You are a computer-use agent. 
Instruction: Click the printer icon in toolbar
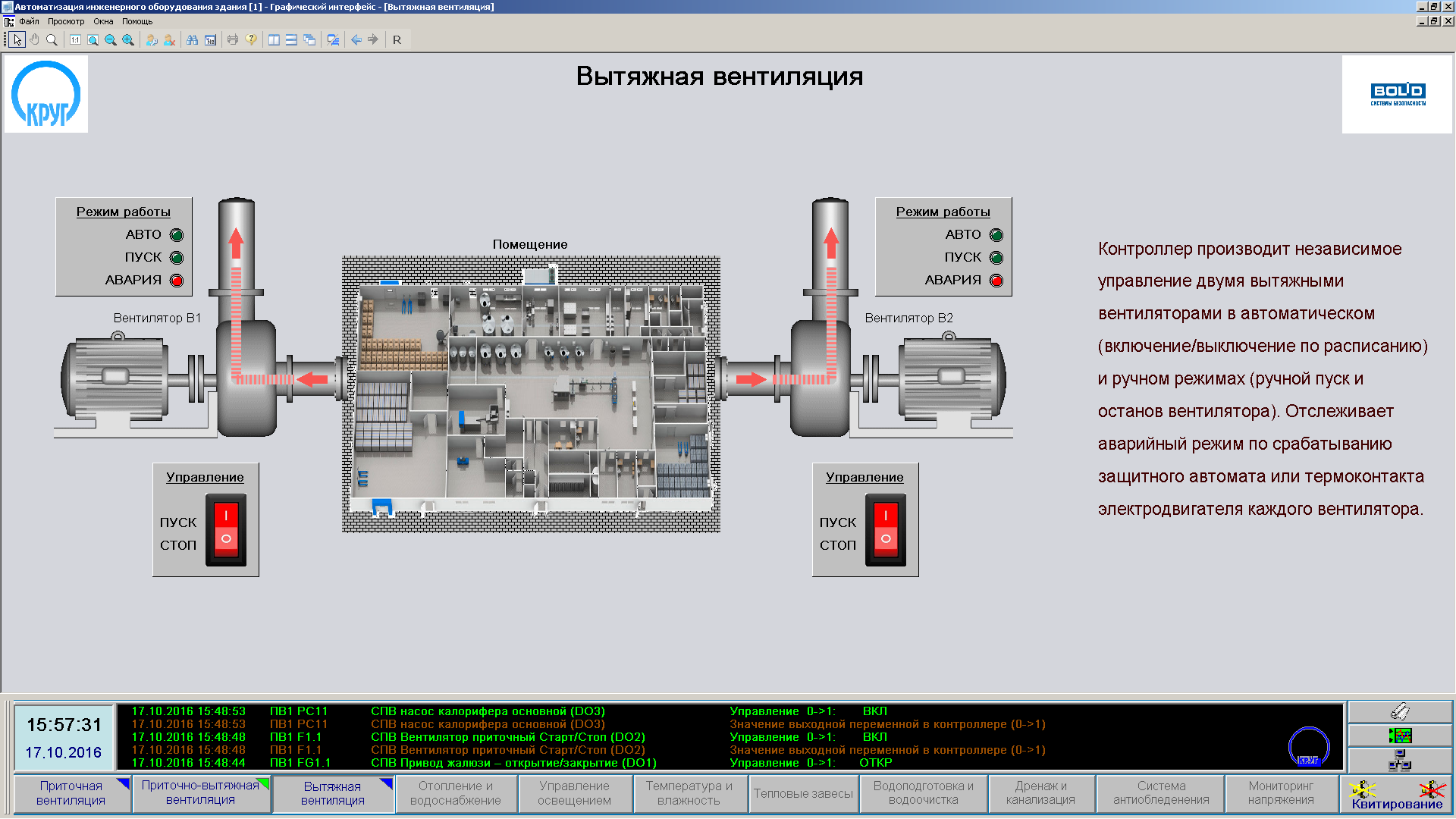[x=233, y=39]
